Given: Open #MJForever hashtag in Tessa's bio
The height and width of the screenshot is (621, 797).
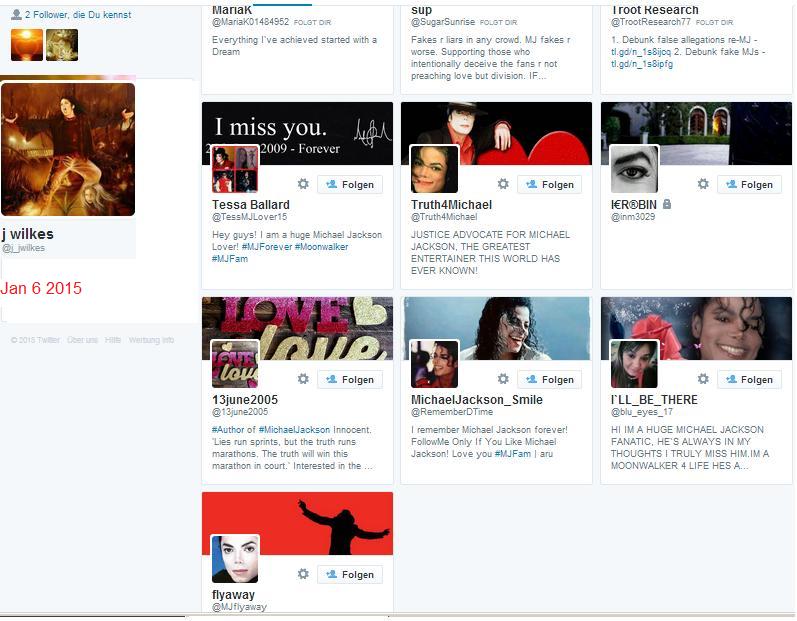Looking at the screenshot, I should 267,246.
